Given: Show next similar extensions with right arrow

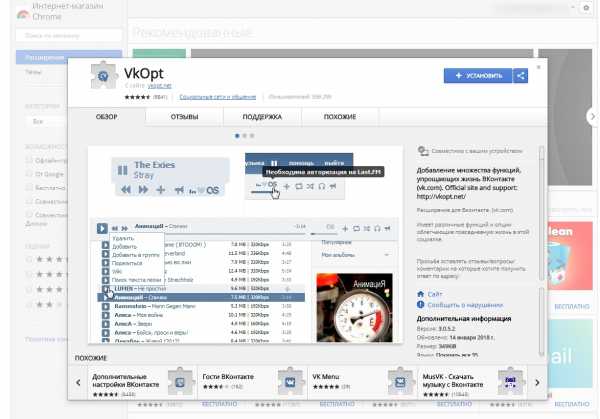Looking at the screenshot, I should (537, 382).
